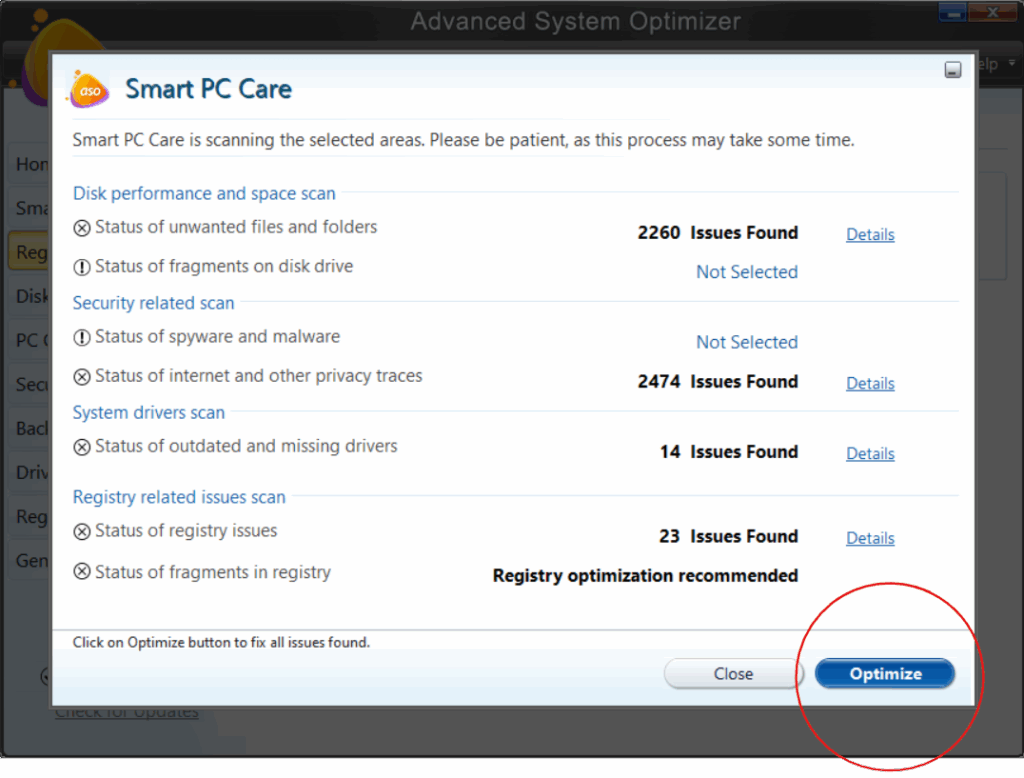Viewport: 1024px width, 778px height.
Task: Open Home tab in background sidebar
Action: 31,164
